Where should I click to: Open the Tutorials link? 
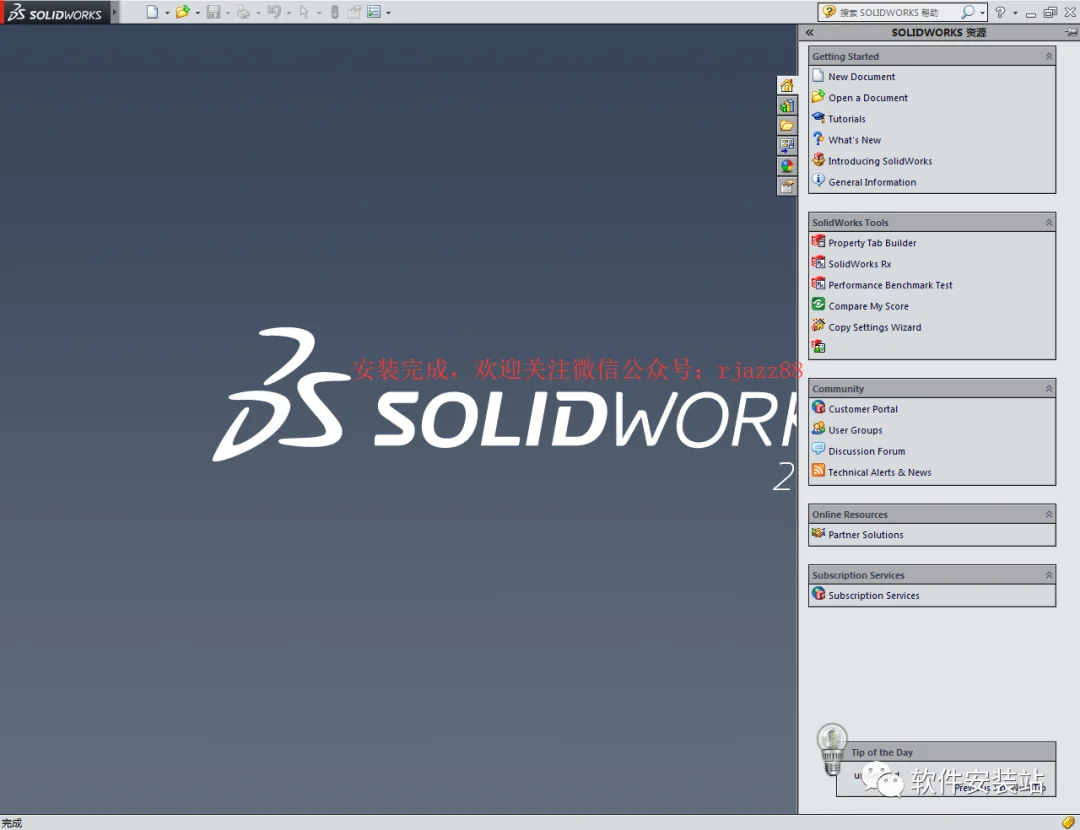846,118
